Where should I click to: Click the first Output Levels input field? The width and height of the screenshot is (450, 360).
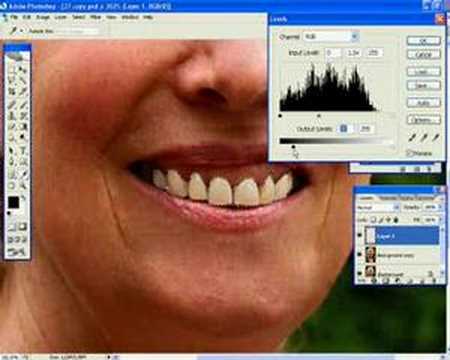pos(344,129)
